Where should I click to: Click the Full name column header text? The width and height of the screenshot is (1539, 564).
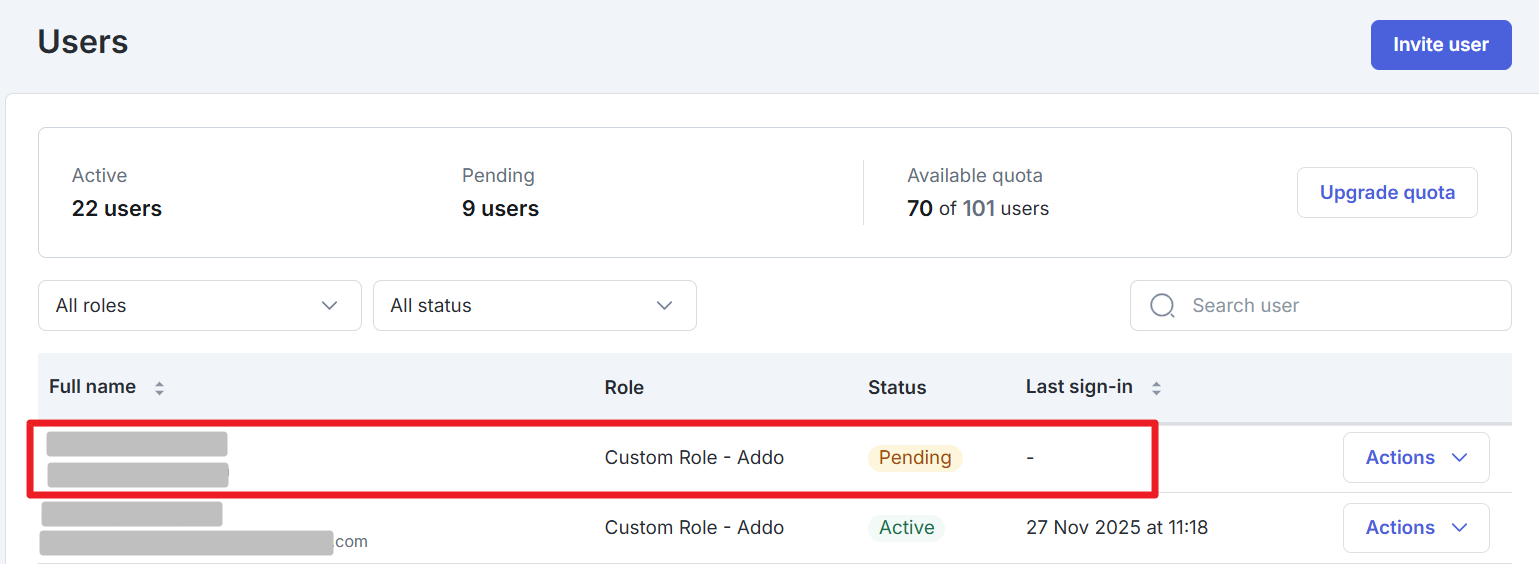tap(92, 387)
